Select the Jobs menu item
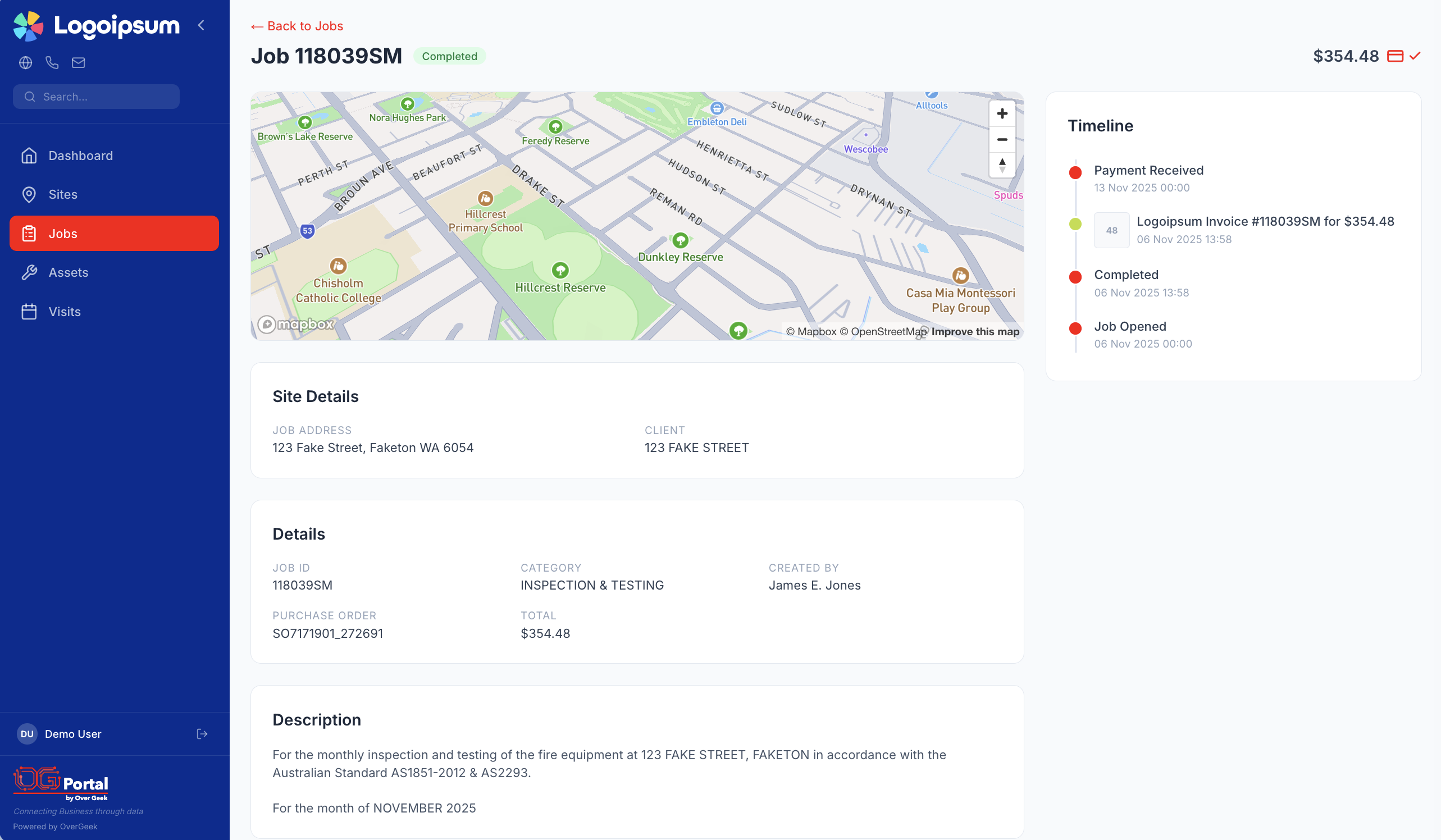Image resolution: width=1441 pixels, height=840 pixels. point(63,233)
